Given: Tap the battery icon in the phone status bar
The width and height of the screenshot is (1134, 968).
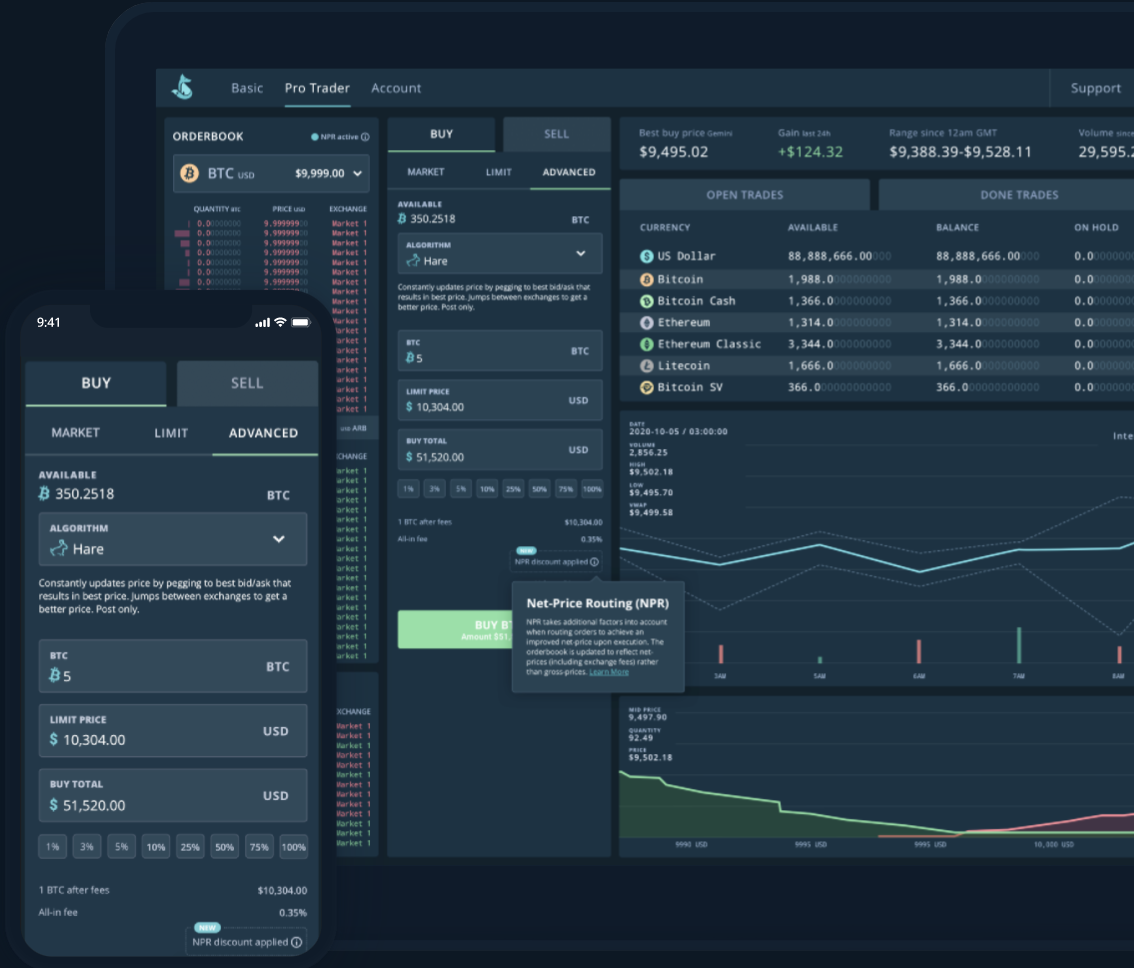Looking at the screenshot, I should 301,322.
